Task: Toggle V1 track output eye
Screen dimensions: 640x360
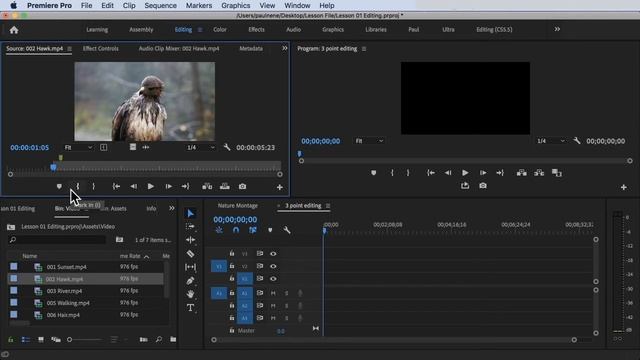Action: [x=273, y=279]
